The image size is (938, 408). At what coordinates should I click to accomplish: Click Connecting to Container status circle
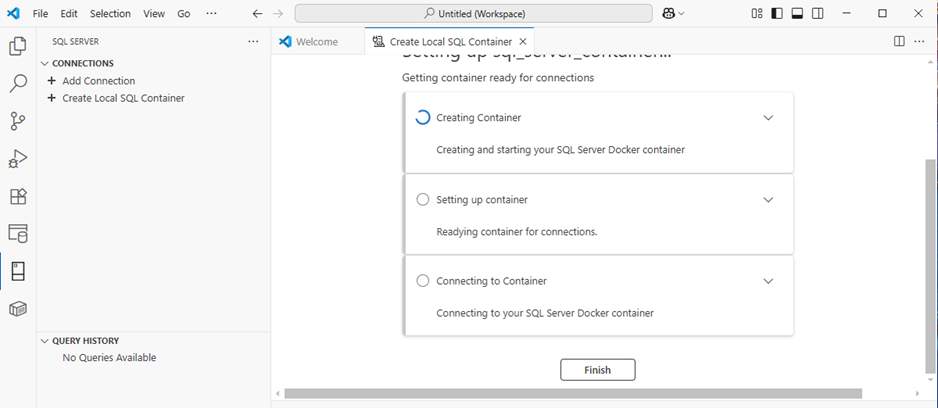(x=422, y=281)
